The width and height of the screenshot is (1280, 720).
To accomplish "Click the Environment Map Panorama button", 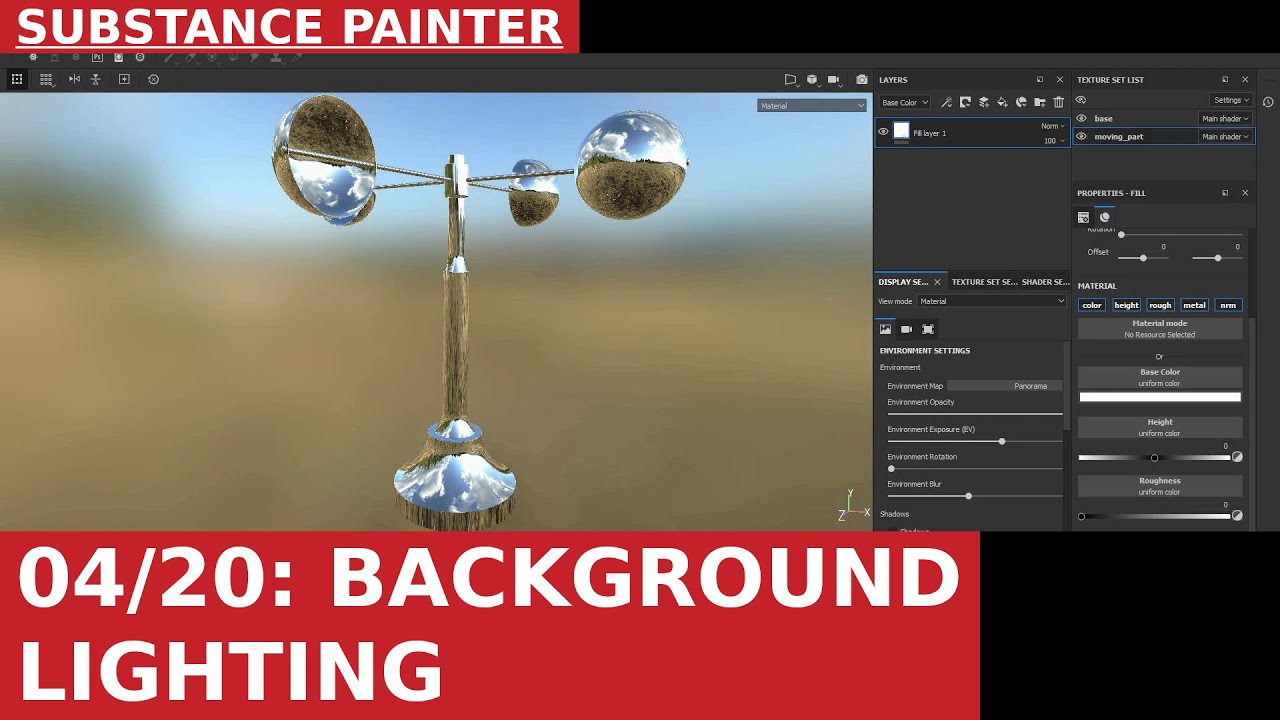I will (1005, 386).
